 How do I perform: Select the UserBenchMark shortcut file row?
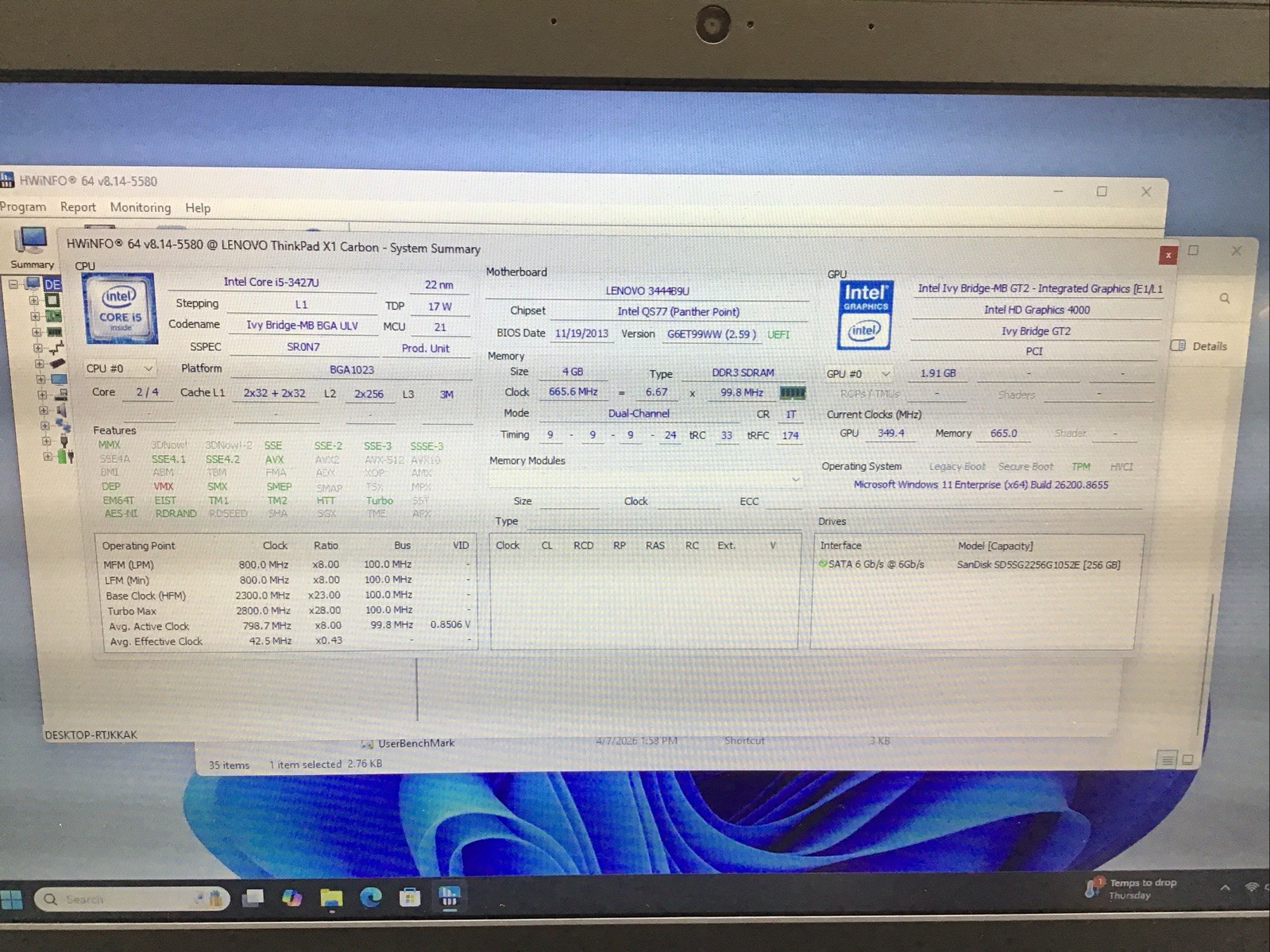point(627,742)
